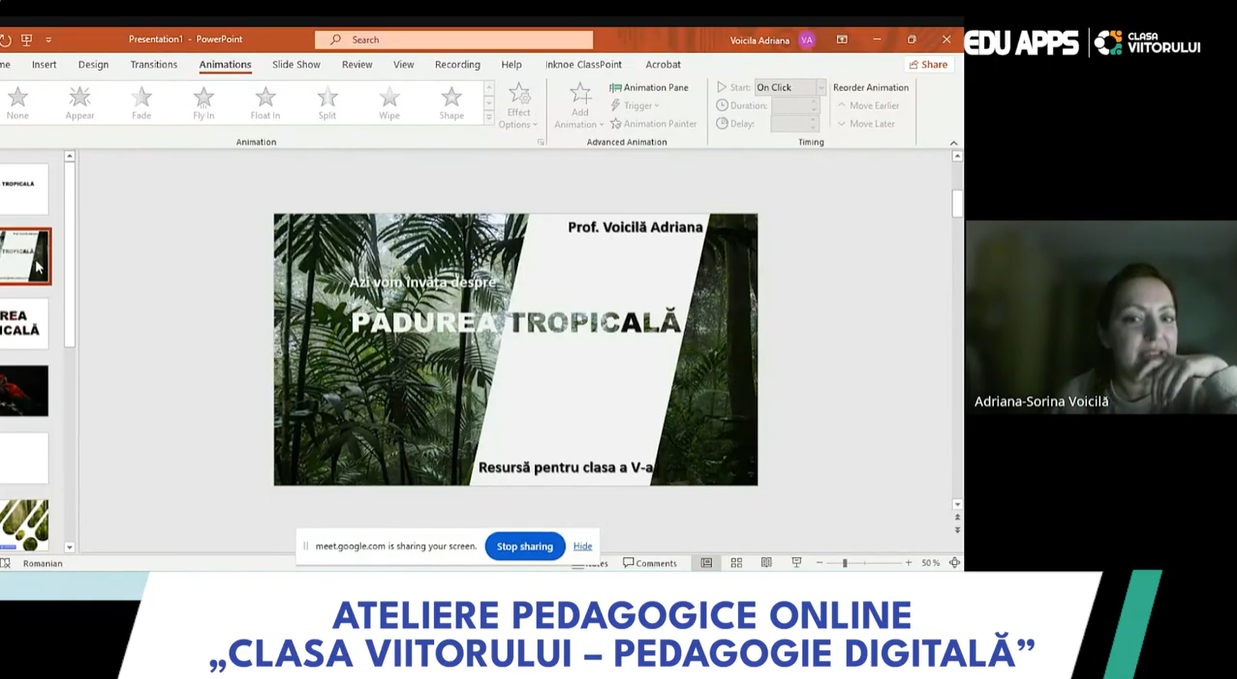Select the Animations tab
This screenshot has width=1237, height=679.
[225, 64]
